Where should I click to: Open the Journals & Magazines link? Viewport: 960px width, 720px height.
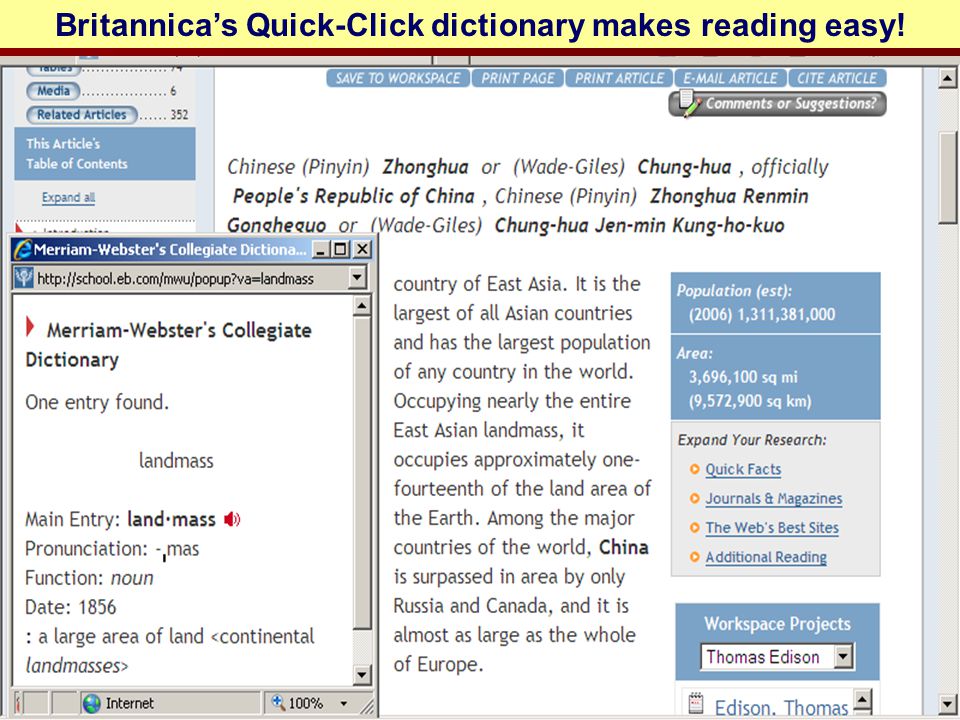click(774, 499)
